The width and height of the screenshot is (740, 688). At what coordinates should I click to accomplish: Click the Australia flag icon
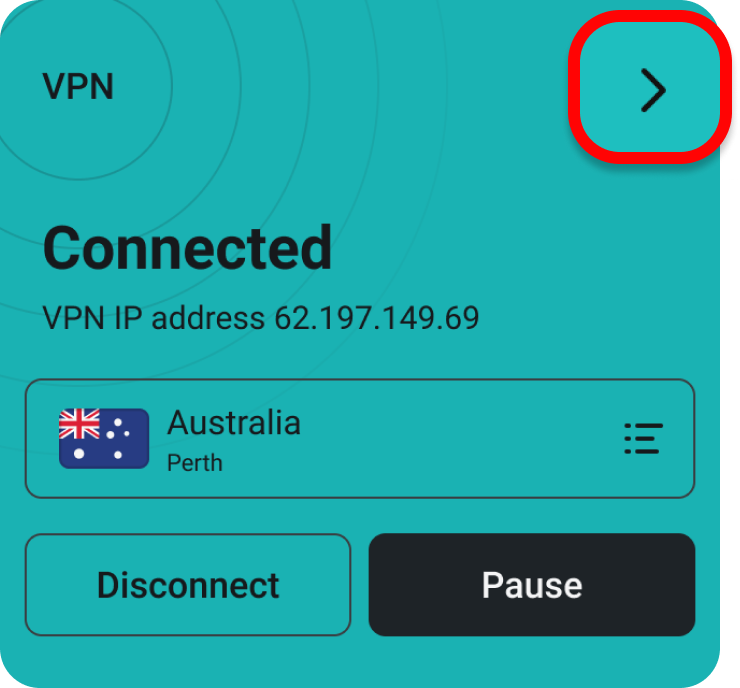[104, 438]
